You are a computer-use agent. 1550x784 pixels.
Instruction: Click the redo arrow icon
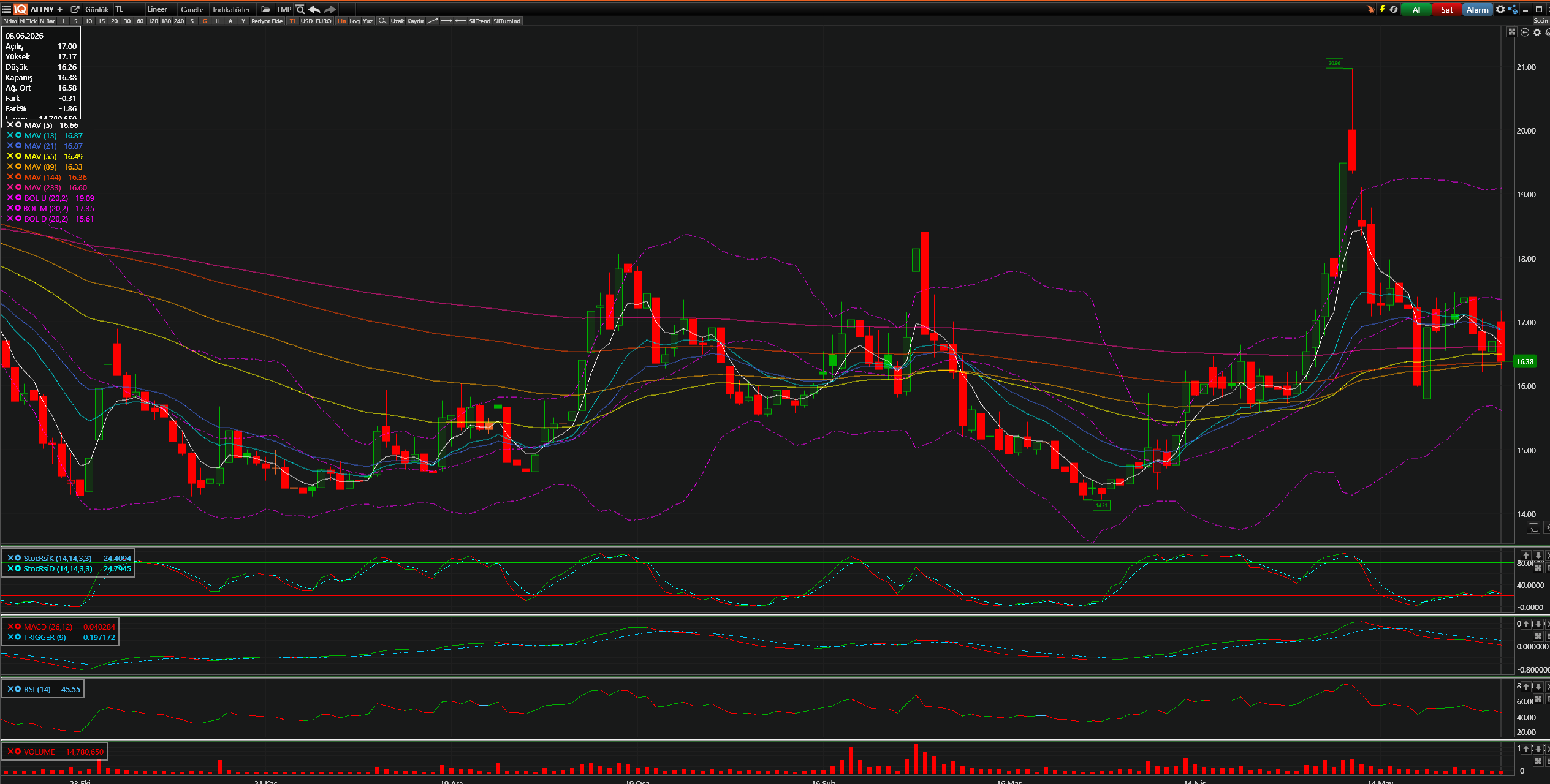(330, 9)
